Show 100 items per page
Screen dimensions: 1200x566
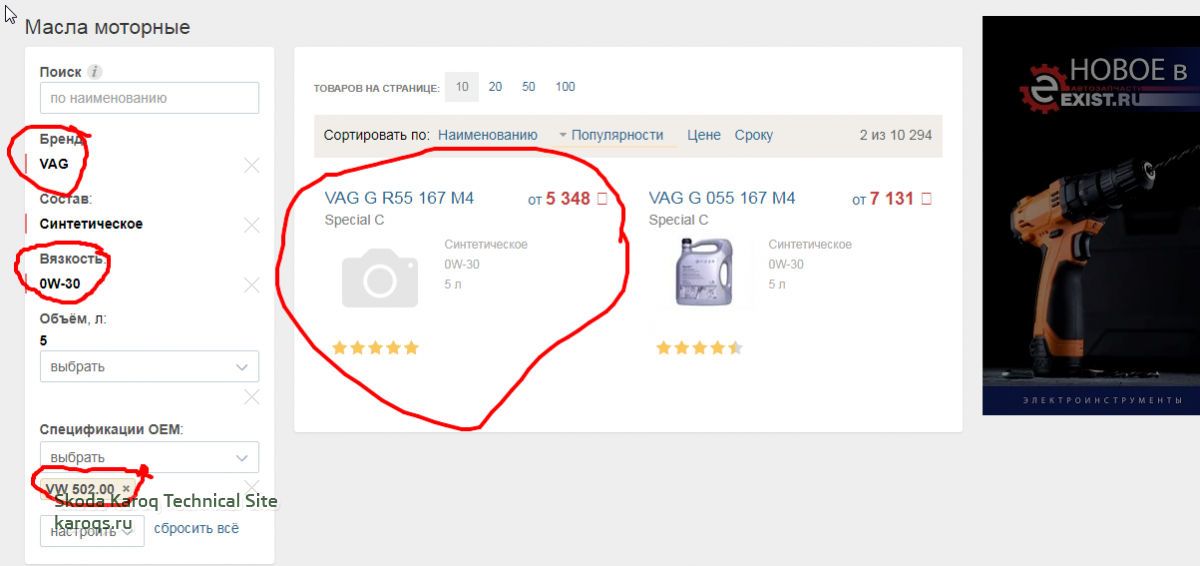[x=565, y=87]
